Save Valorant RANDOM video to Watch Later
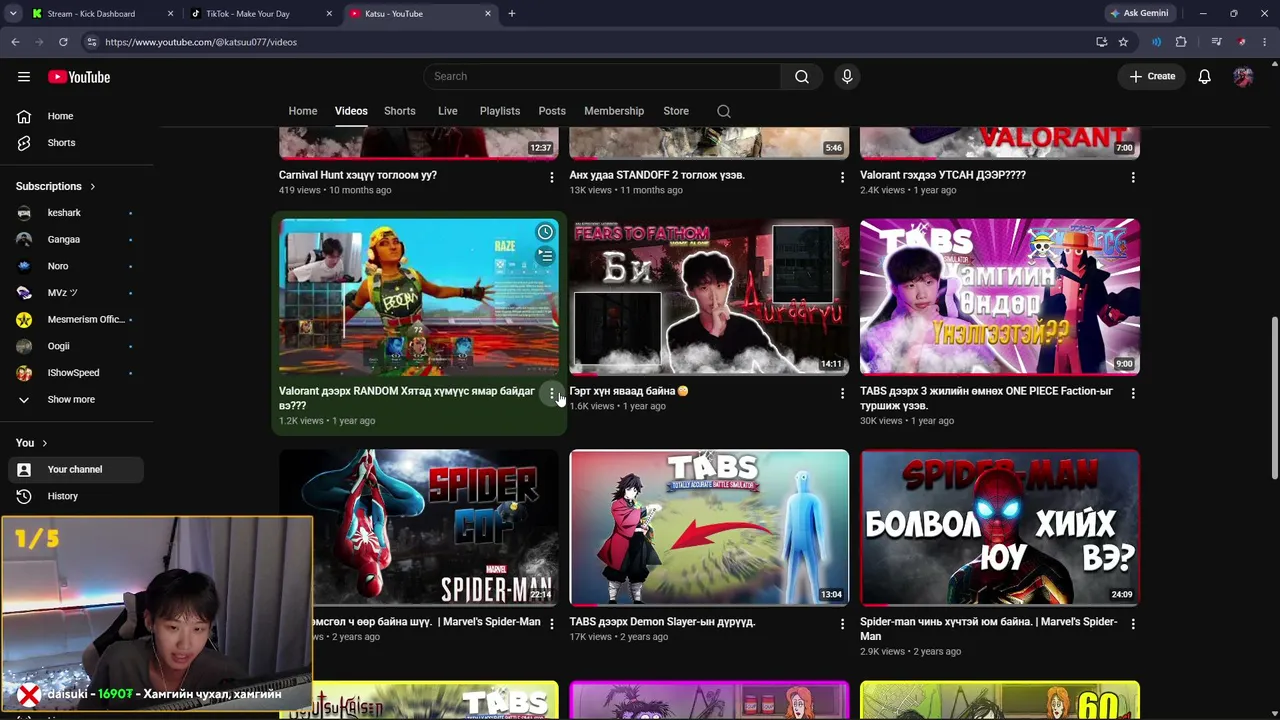1280x720 pixels. tap(545, 232)
